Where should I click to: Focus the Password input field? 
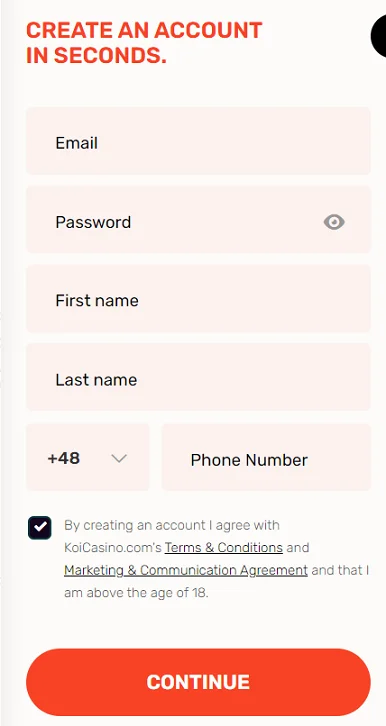198,219
